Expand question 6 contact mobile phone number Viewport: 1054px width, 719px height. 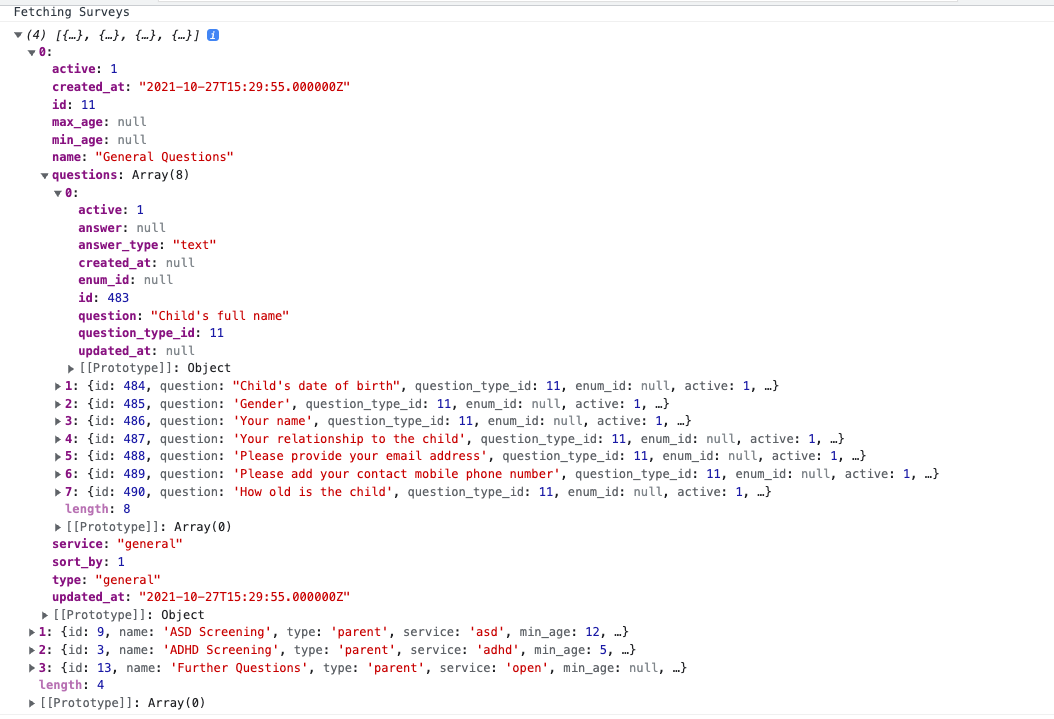click(x=58, y=474)
